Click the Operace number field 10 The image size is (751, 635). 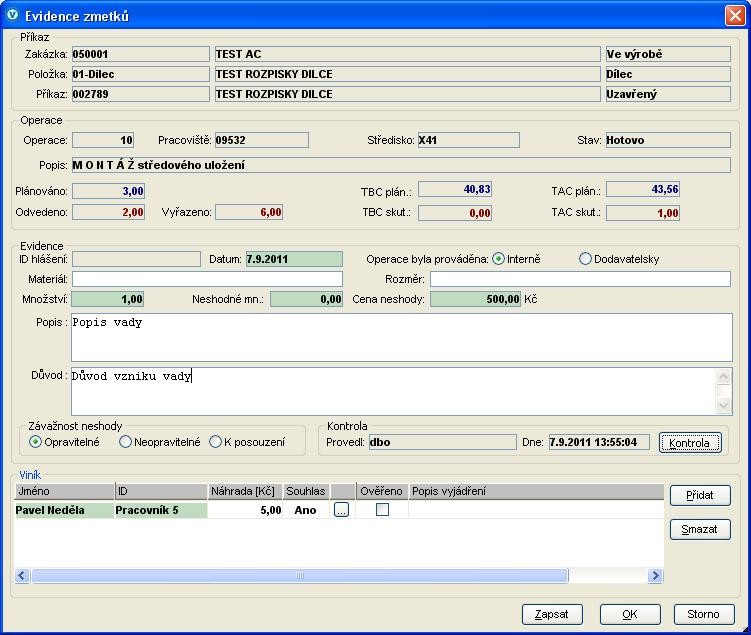[103, 140]
